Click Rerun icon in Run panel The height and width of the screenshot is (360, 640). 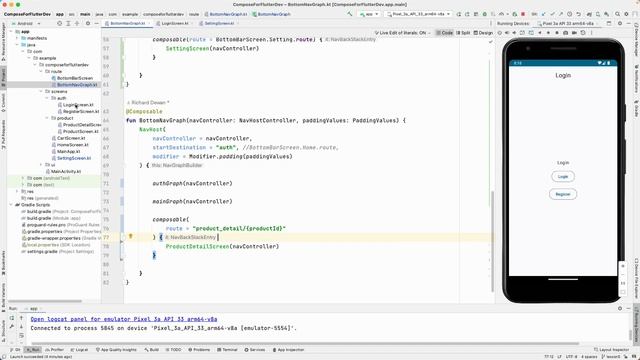pos(12,318)
